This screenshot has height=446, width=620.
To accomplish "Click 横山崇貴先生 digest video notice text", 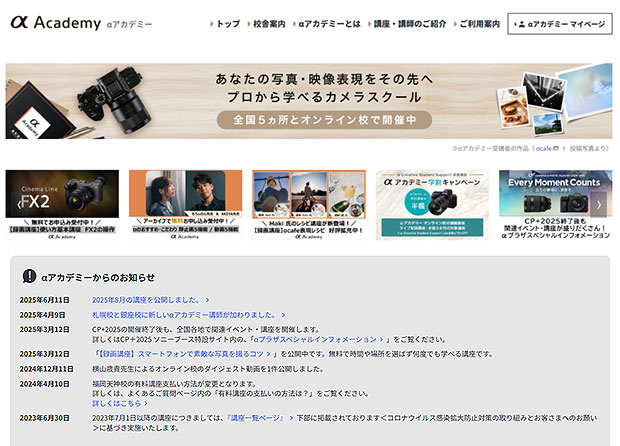I will pos(208,369).
